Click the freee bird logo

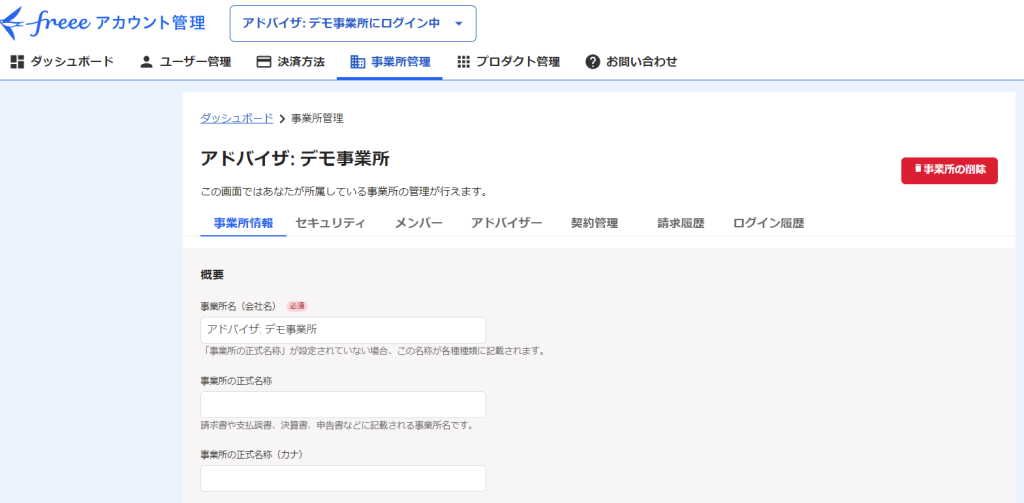click(20, 22)
